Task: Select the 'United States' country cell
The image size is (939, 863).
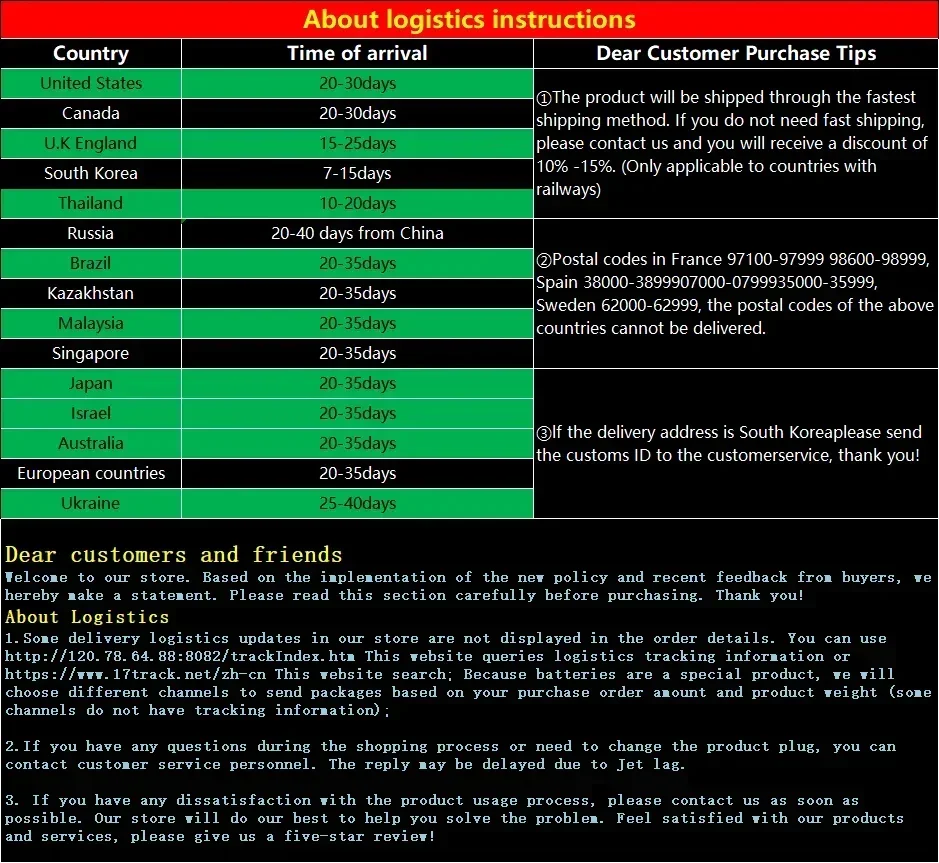Action: [x=91, y=83]
